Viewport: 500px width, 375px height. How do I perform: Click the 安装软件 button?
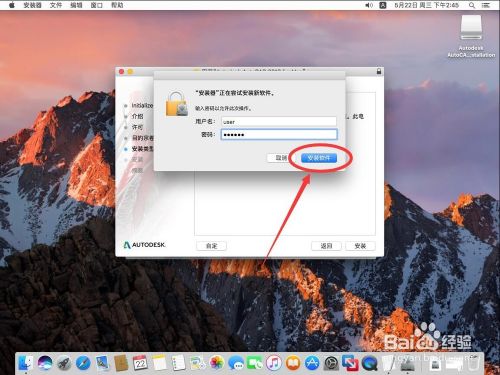[x=319, y=158]
